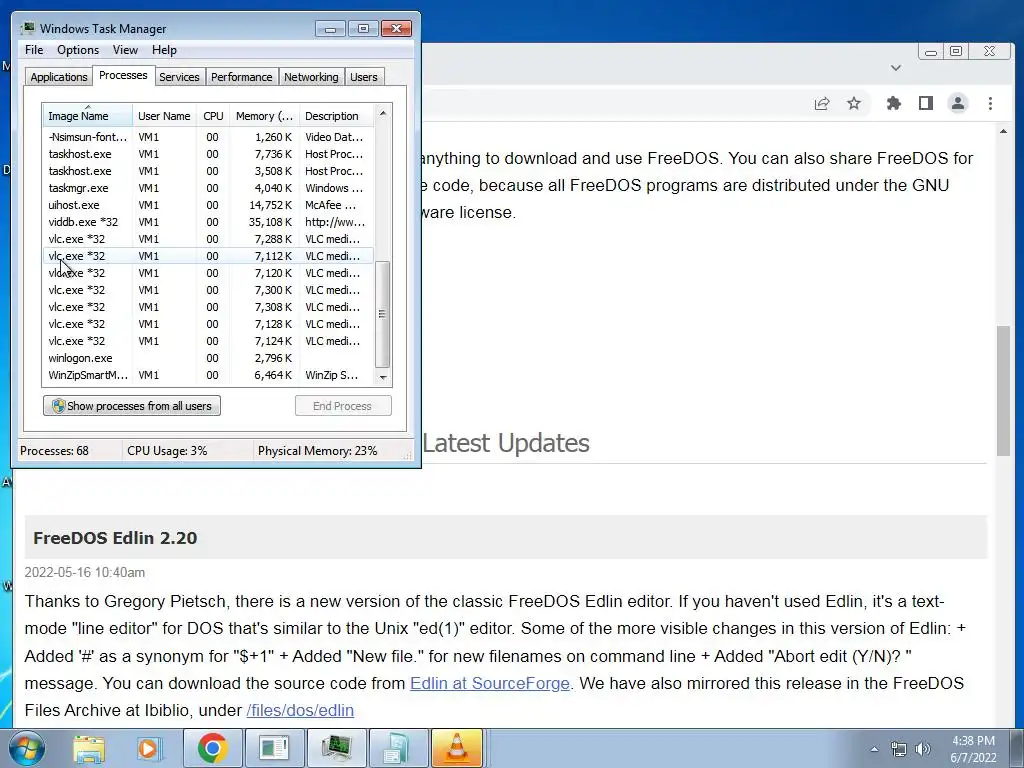Open Windows Explorer from the taskbar
Viewport: 1024px width, 768px height.
click(x=89, y=748)
